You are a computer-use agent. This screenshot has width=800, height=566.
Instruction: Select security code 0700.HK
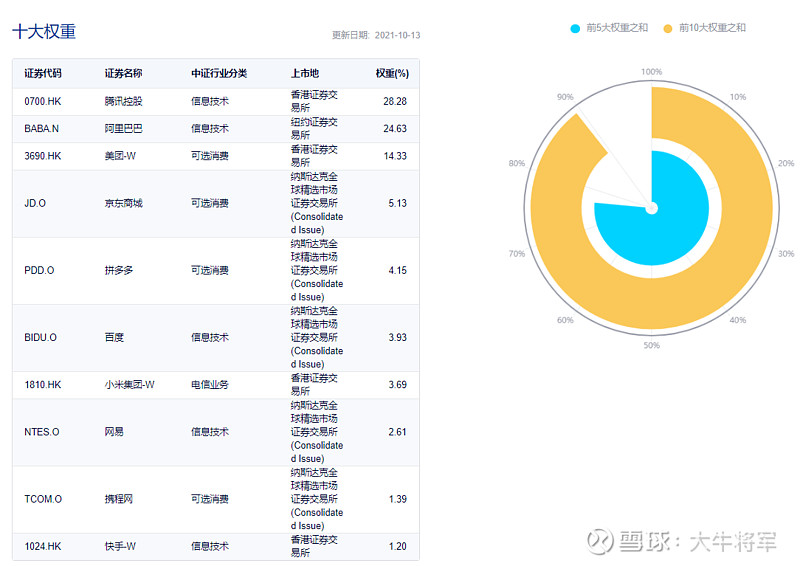click(x=43, y=101)
